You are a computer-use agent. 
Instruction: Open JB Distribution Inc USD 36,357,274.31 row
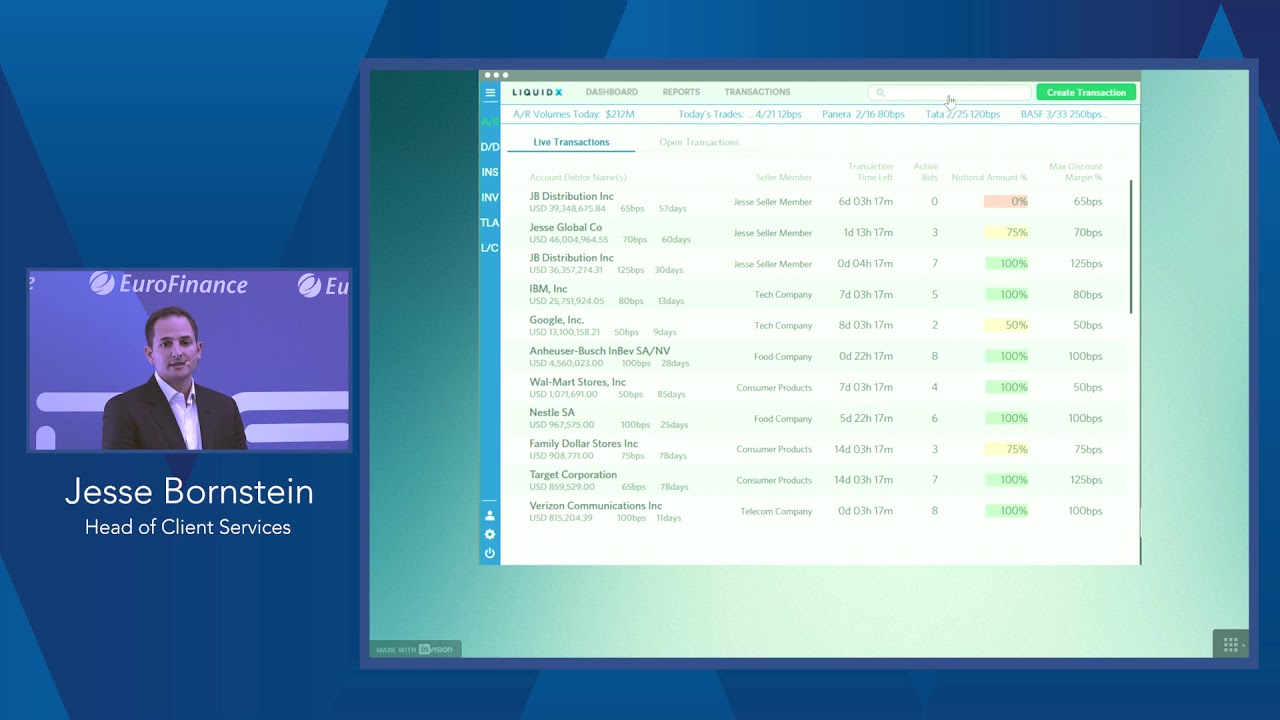(x=813, y=264)
